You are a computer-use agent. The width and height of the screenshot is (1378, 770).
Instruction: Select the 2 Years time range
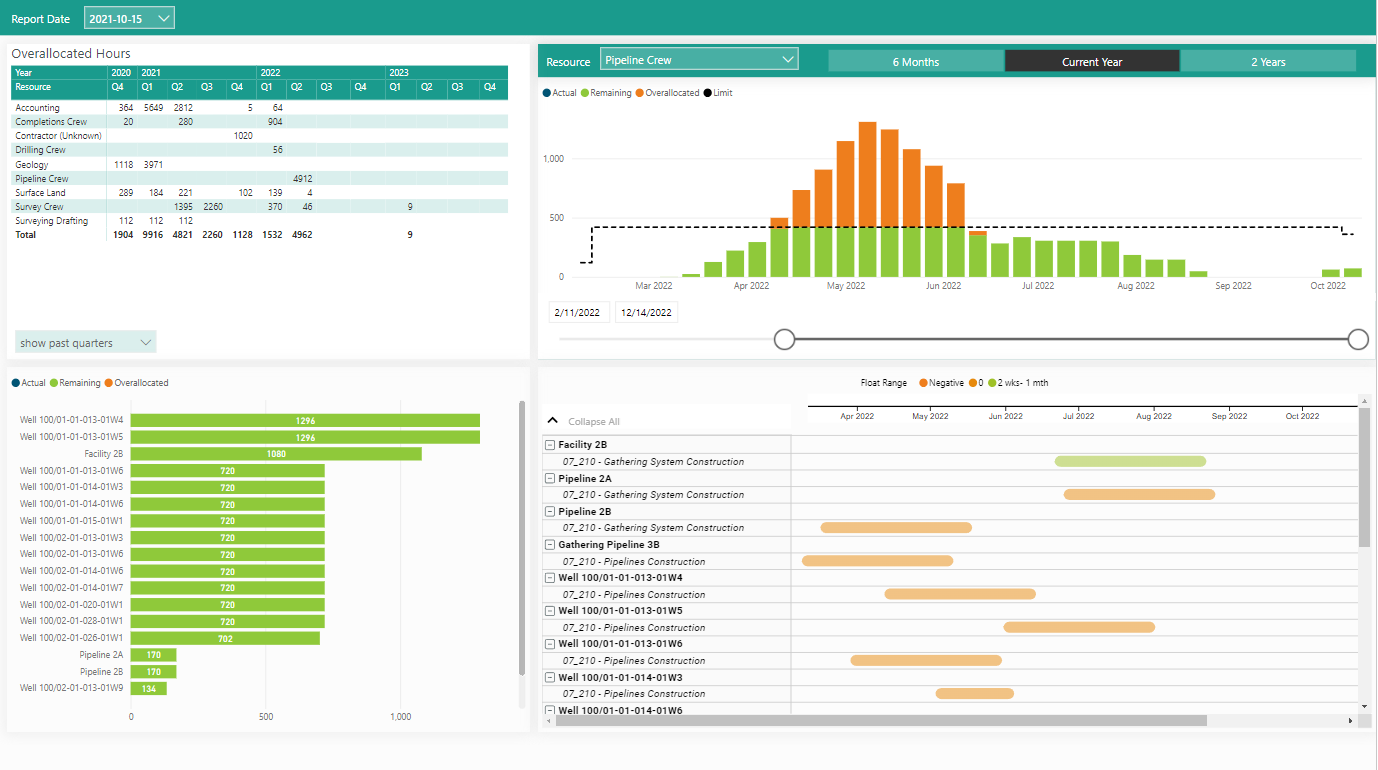coord(1267,62)
